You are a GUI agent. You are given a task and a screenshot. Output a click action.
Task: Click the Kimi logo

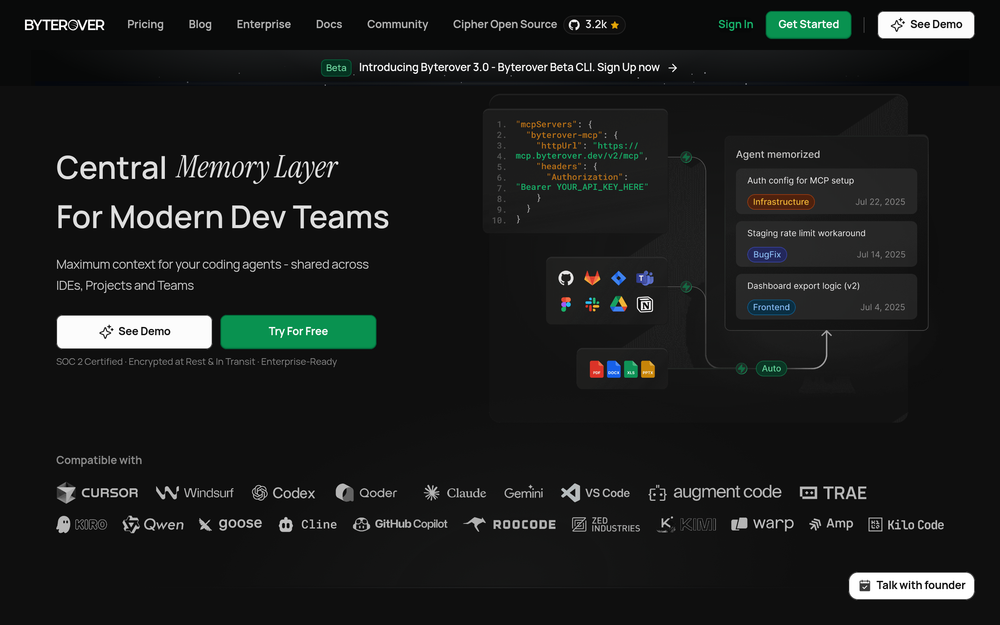tap(687, 525)
